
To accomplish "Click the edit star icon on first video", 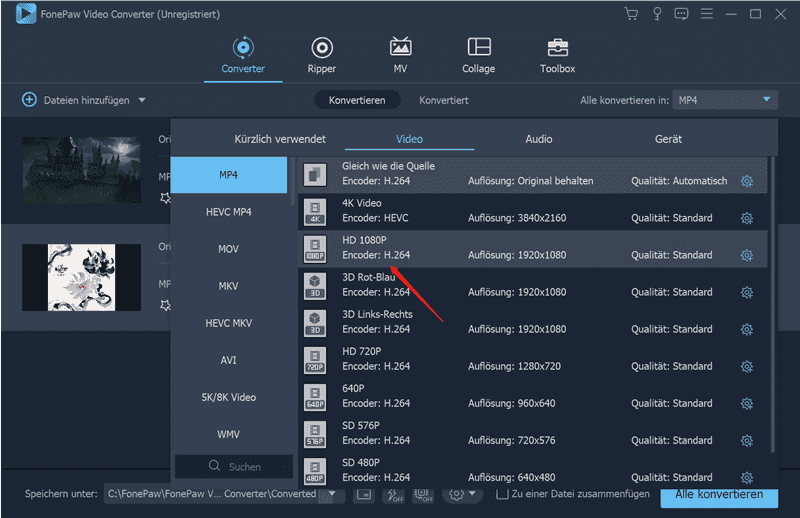I will tap(165, 198).
